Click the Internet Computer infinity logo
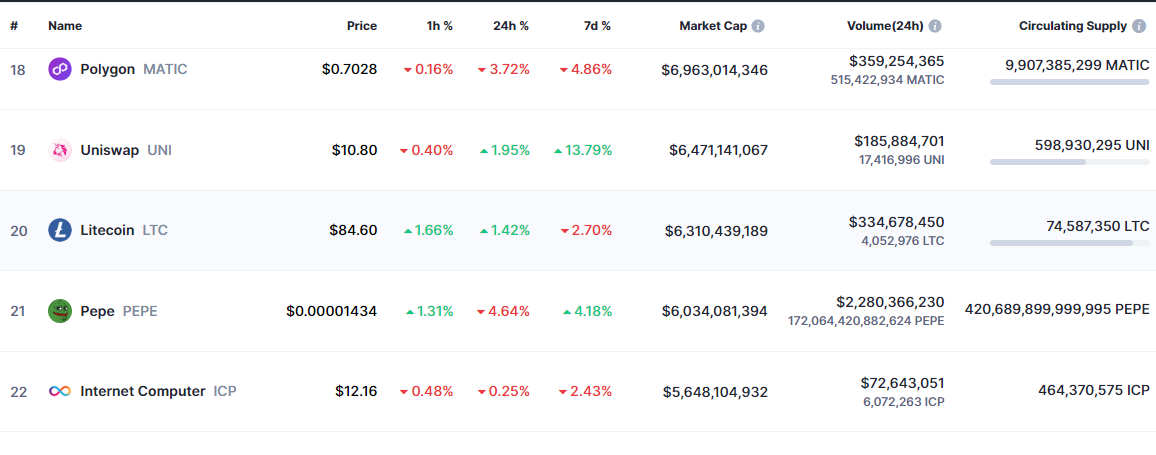This screenshot has height=455, width=1156. point(60,392)
